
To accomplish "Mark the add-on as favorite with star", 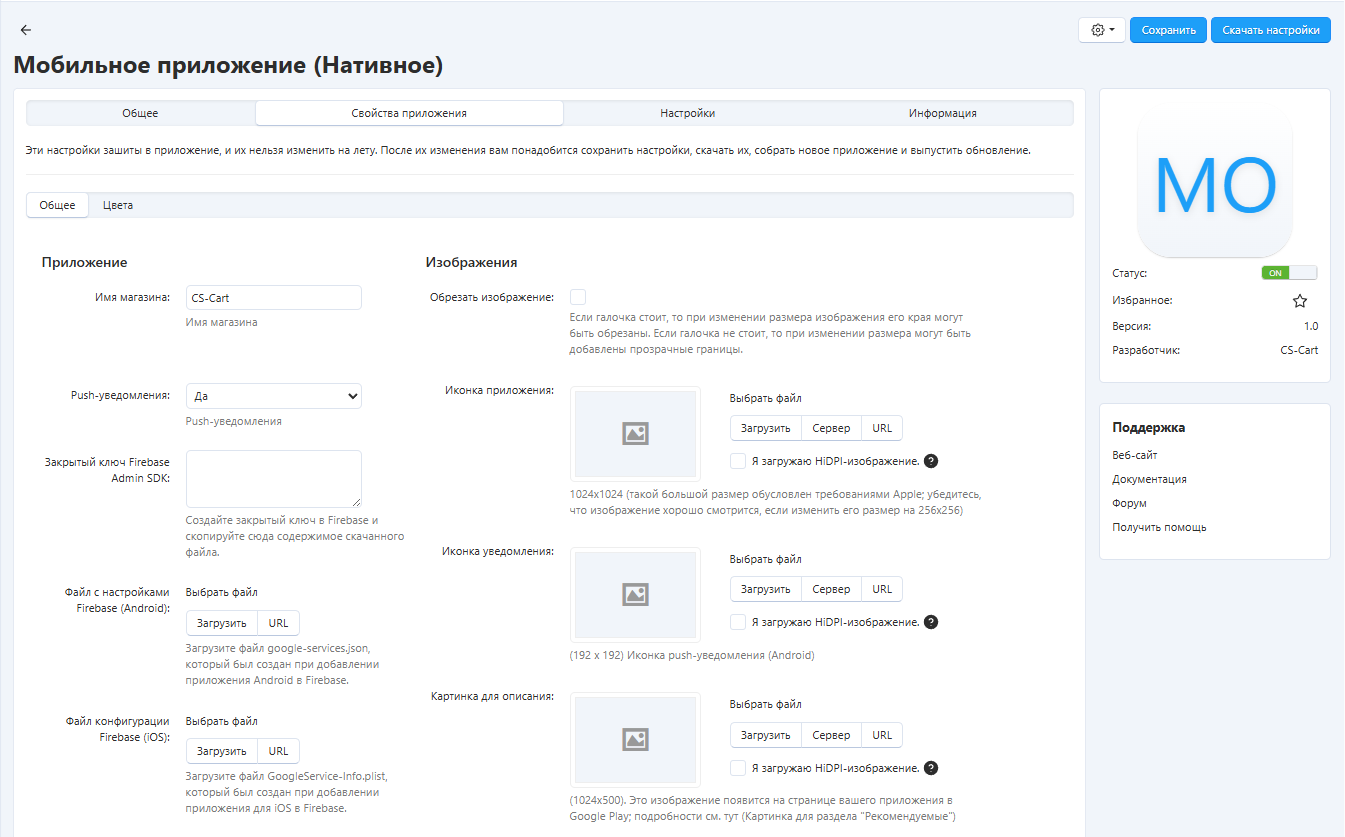I will pos(1299,301).
